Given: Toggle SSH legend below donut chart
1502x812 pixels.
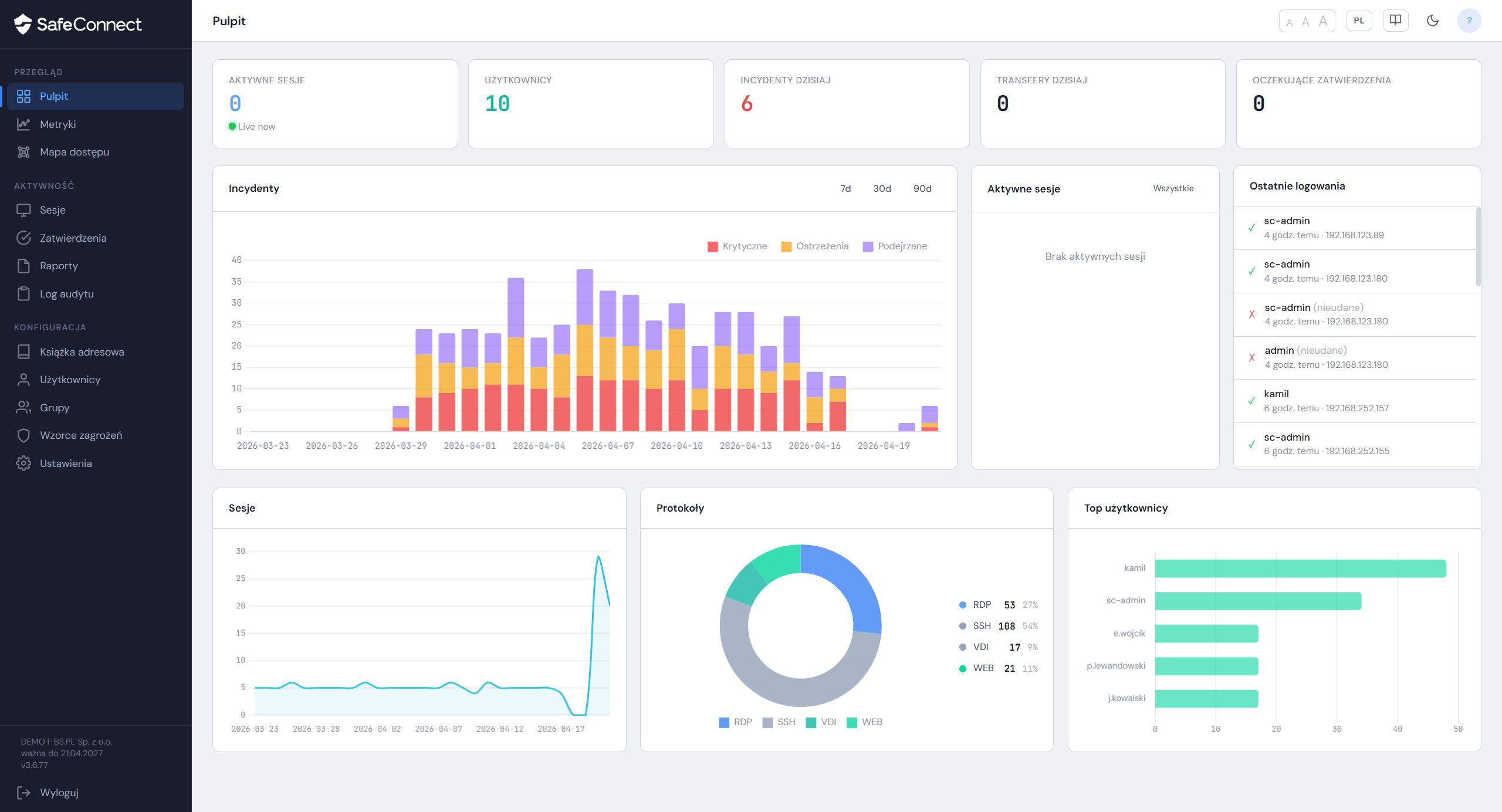Looking at the screenshot, I should pyautogui.click(x=779, y=722).
